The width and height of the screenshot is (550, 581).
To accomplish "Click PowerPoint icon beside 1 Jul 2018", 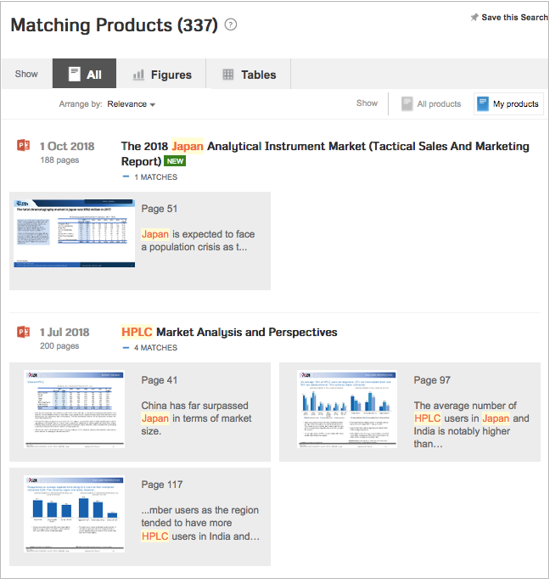I will pos(23,332).
